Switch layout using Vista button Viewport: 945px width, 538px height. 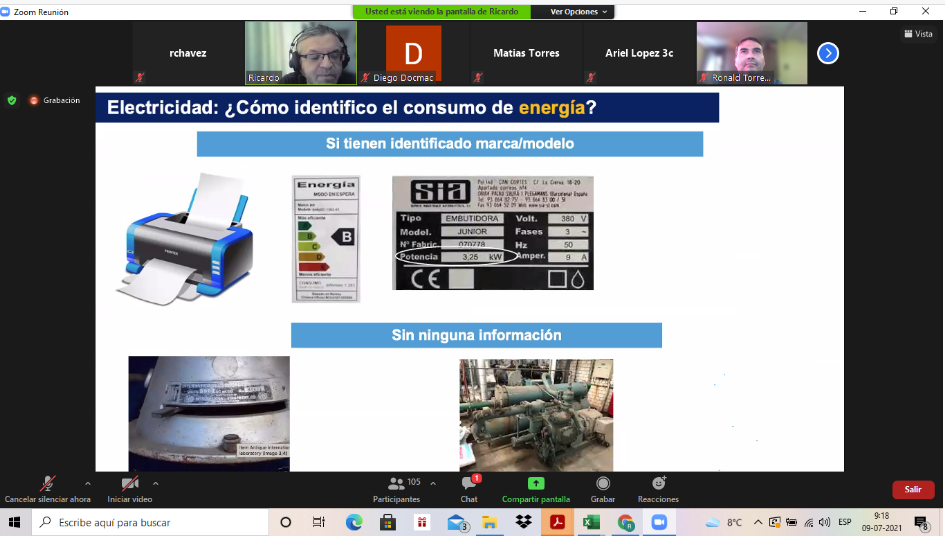click(x=916, y=33)
